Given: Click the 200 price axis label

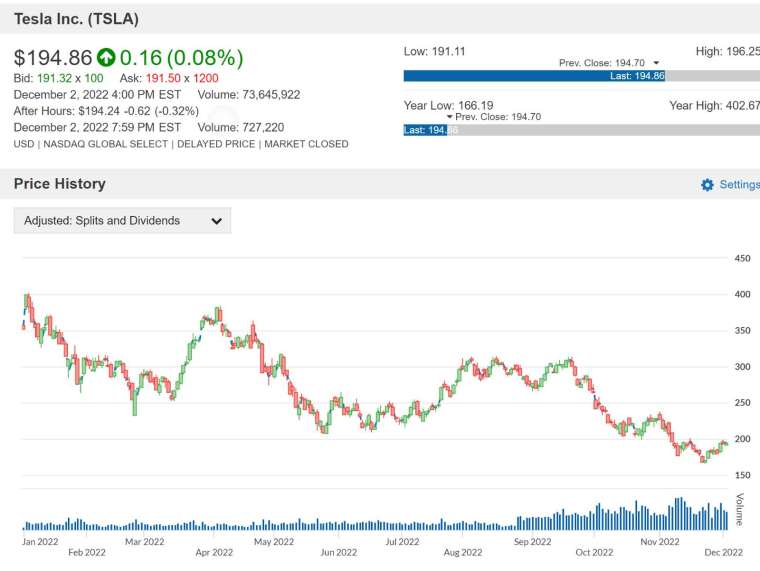Looking at the screenshot, I should 742,439.
